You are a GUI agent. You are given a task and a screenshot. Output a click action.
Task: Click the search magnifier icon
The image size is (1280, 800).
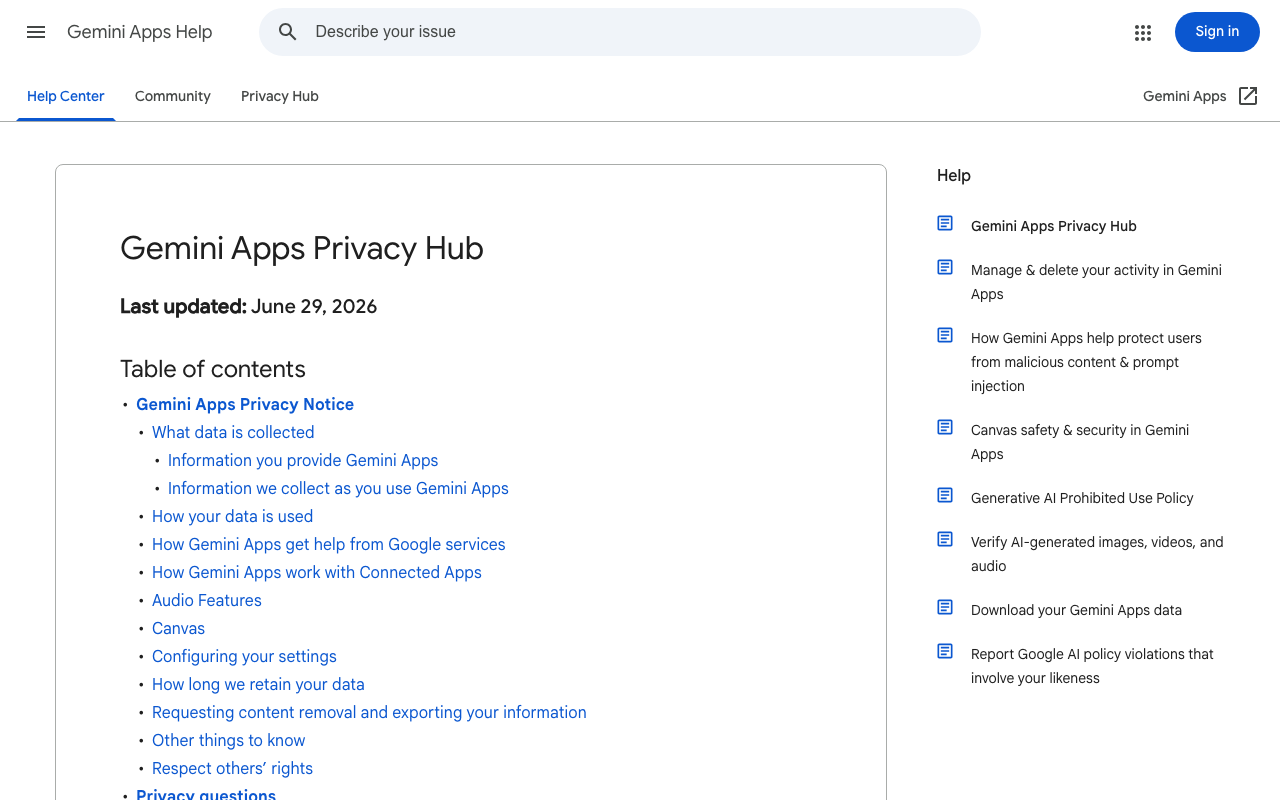click(288, 32)
